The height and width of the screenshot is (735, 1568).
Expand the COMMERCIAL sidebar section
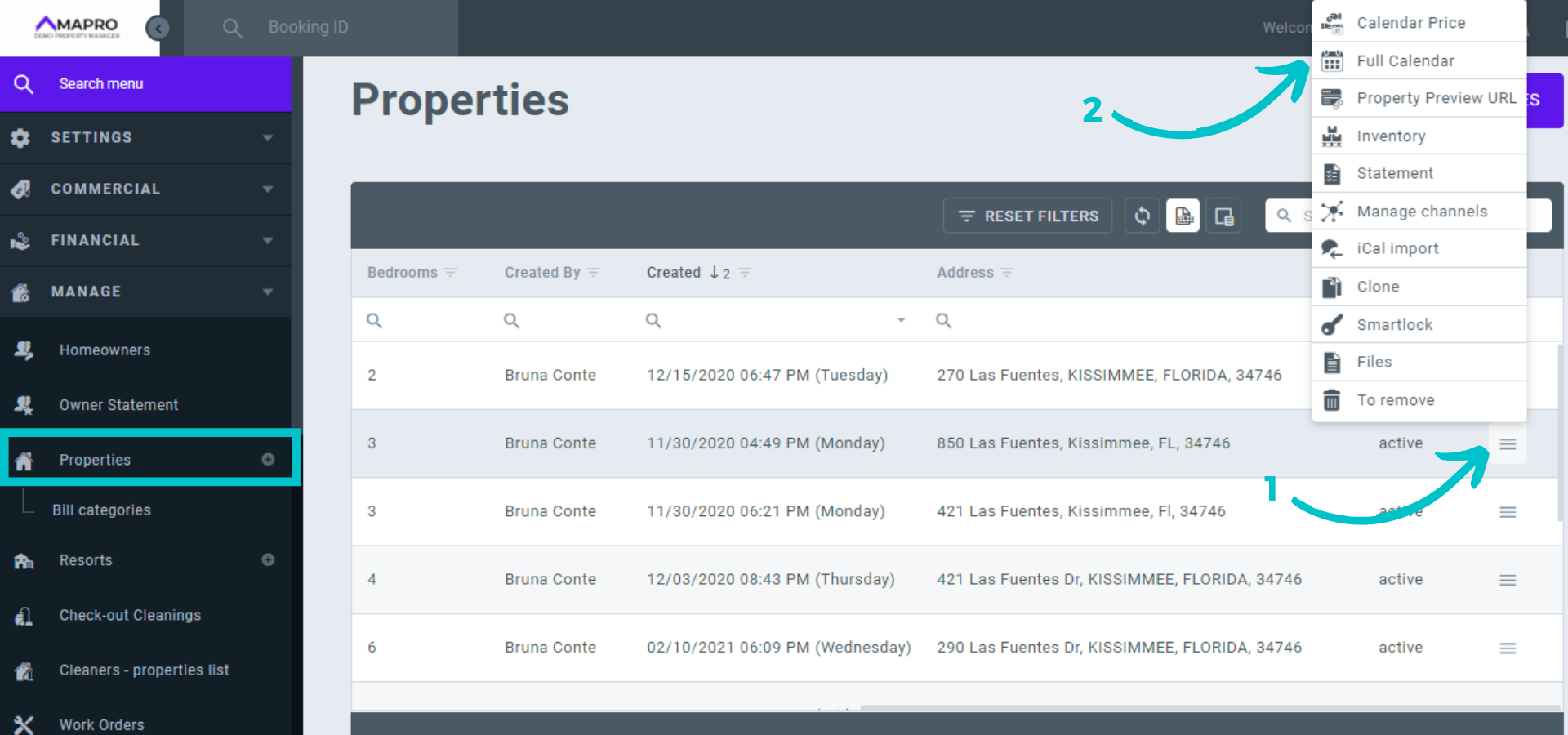tap(145, 189)
